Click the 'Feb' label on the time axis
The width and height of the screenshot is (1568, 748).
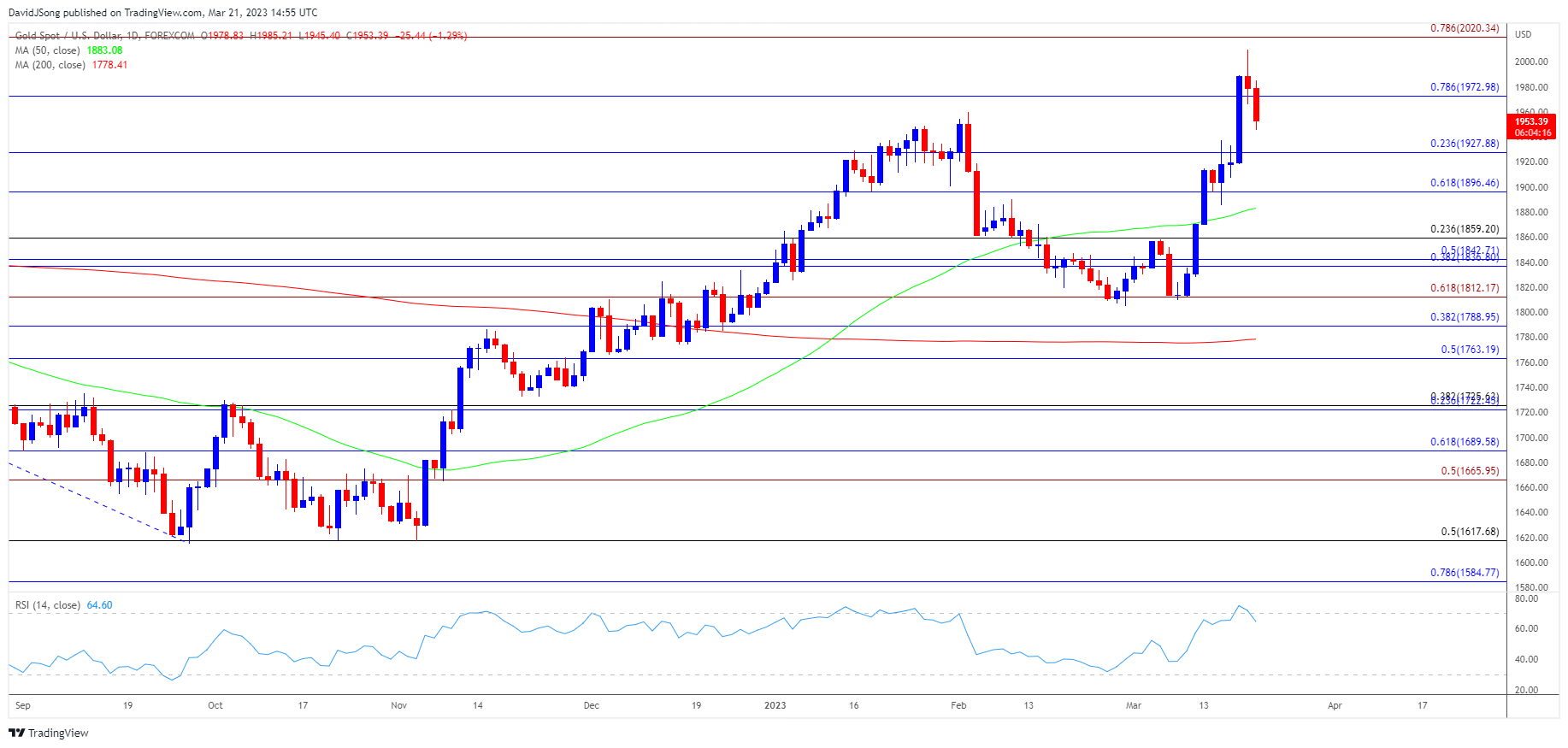(x=958, y=705)
